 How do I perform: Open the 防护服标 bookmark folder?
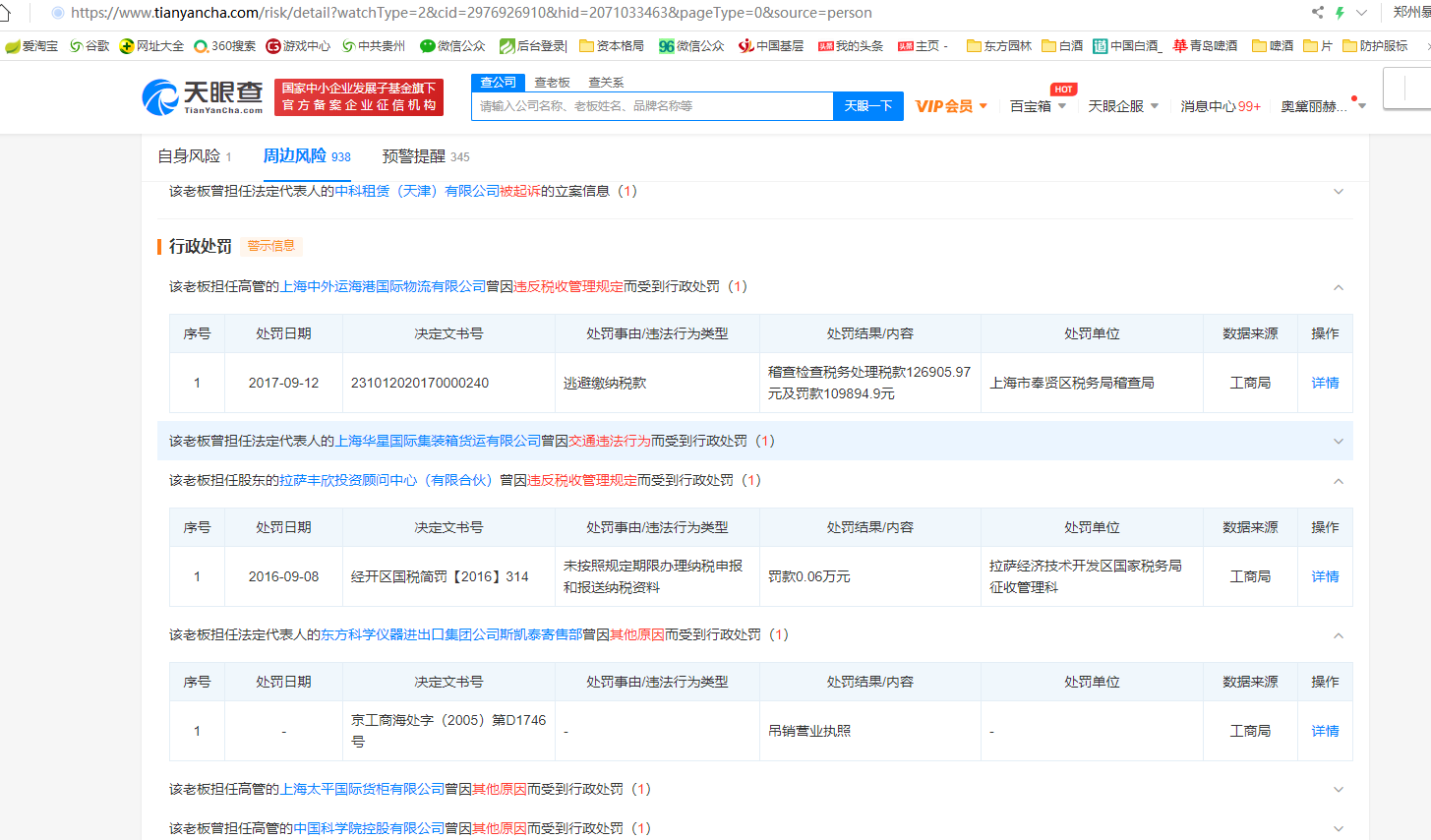coord(1375,46)
